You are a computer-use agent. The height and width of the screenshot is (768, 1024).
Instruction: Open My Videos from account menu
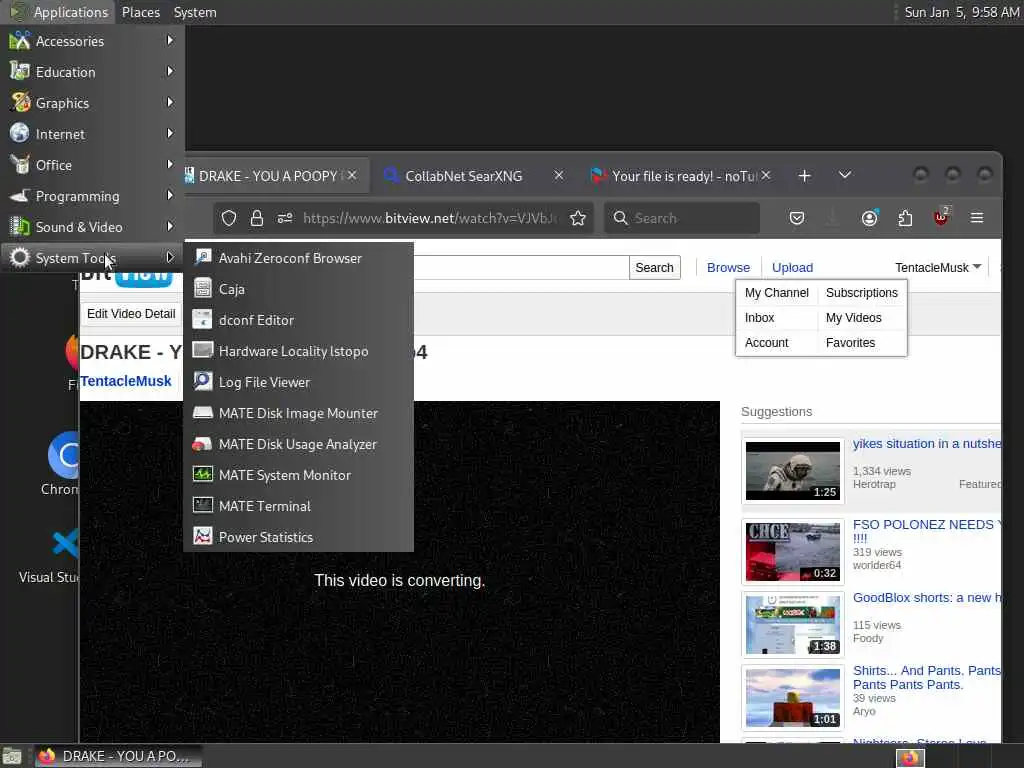point(854,317)
